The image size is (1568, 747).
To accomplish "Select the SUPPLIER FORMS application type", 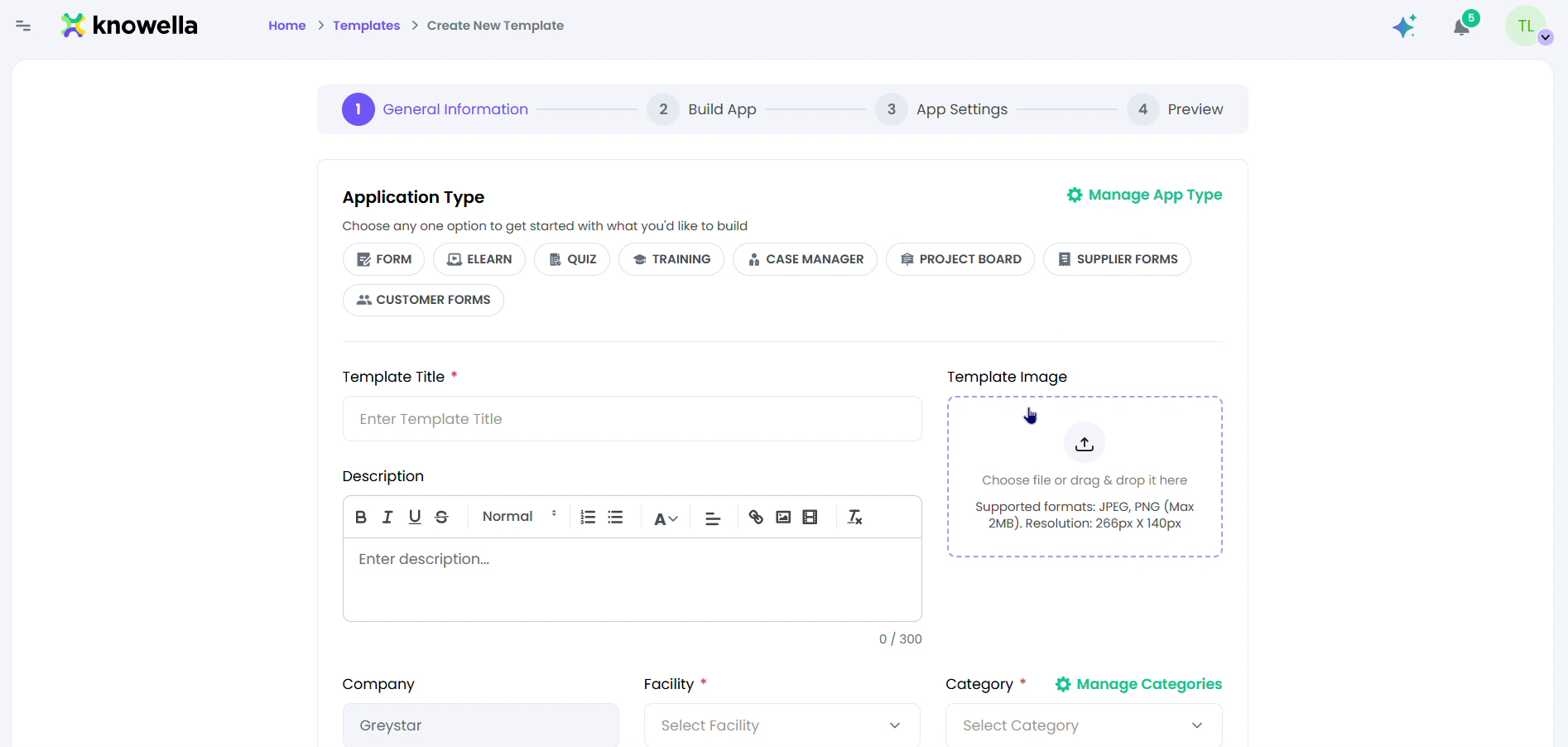I will pos(1117,259).
